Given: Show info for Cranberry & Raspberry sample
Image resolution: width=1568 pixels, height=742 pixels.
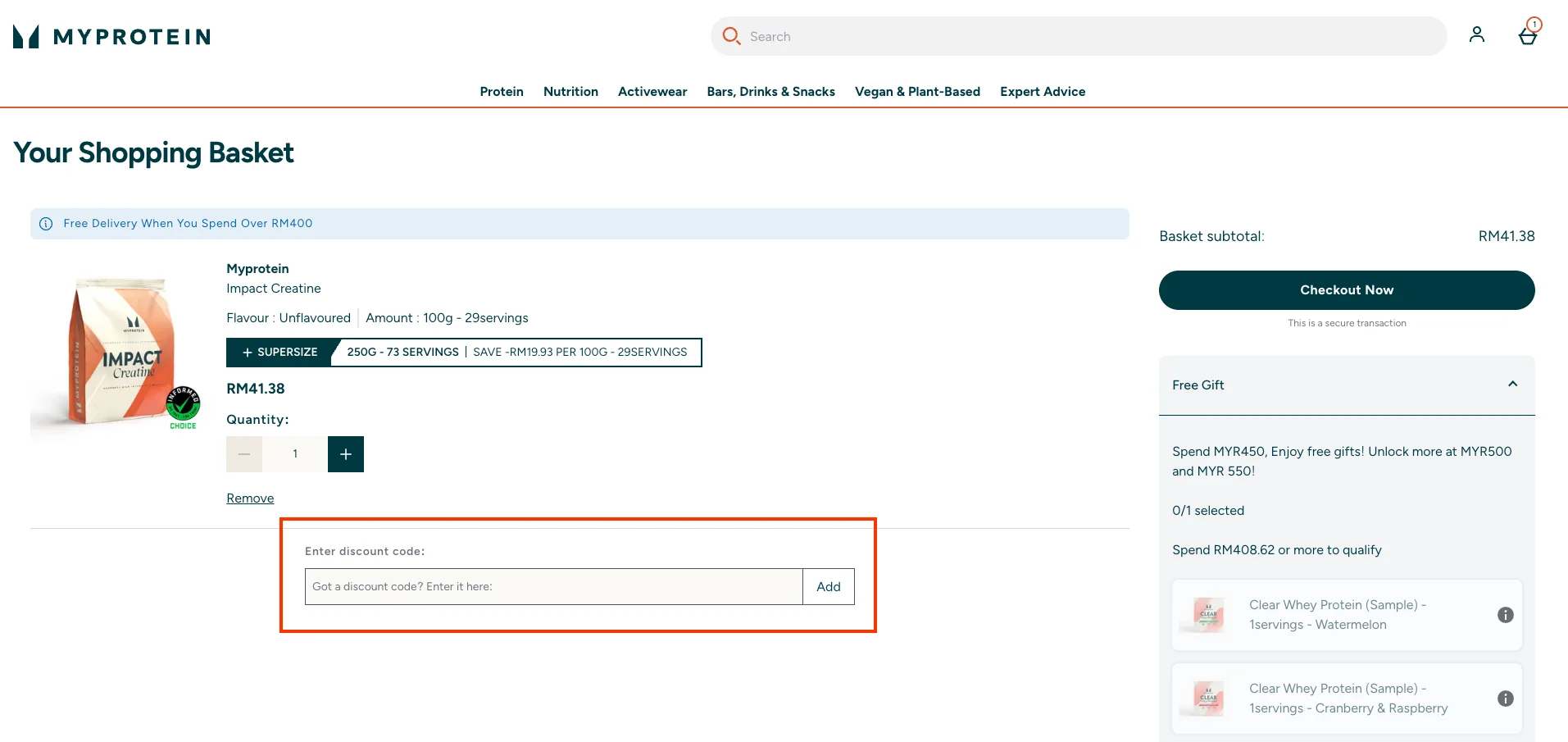Looking at the screenshot, I should [x=1506, y=699].
